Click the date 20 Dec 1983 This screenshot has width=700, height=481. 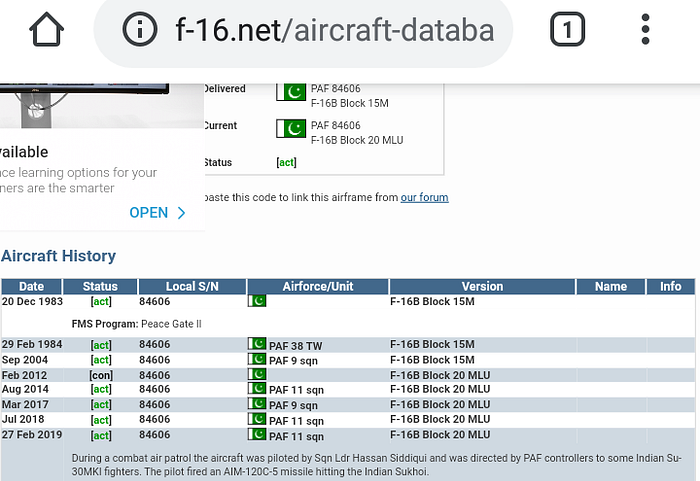[x=32, y=301]
